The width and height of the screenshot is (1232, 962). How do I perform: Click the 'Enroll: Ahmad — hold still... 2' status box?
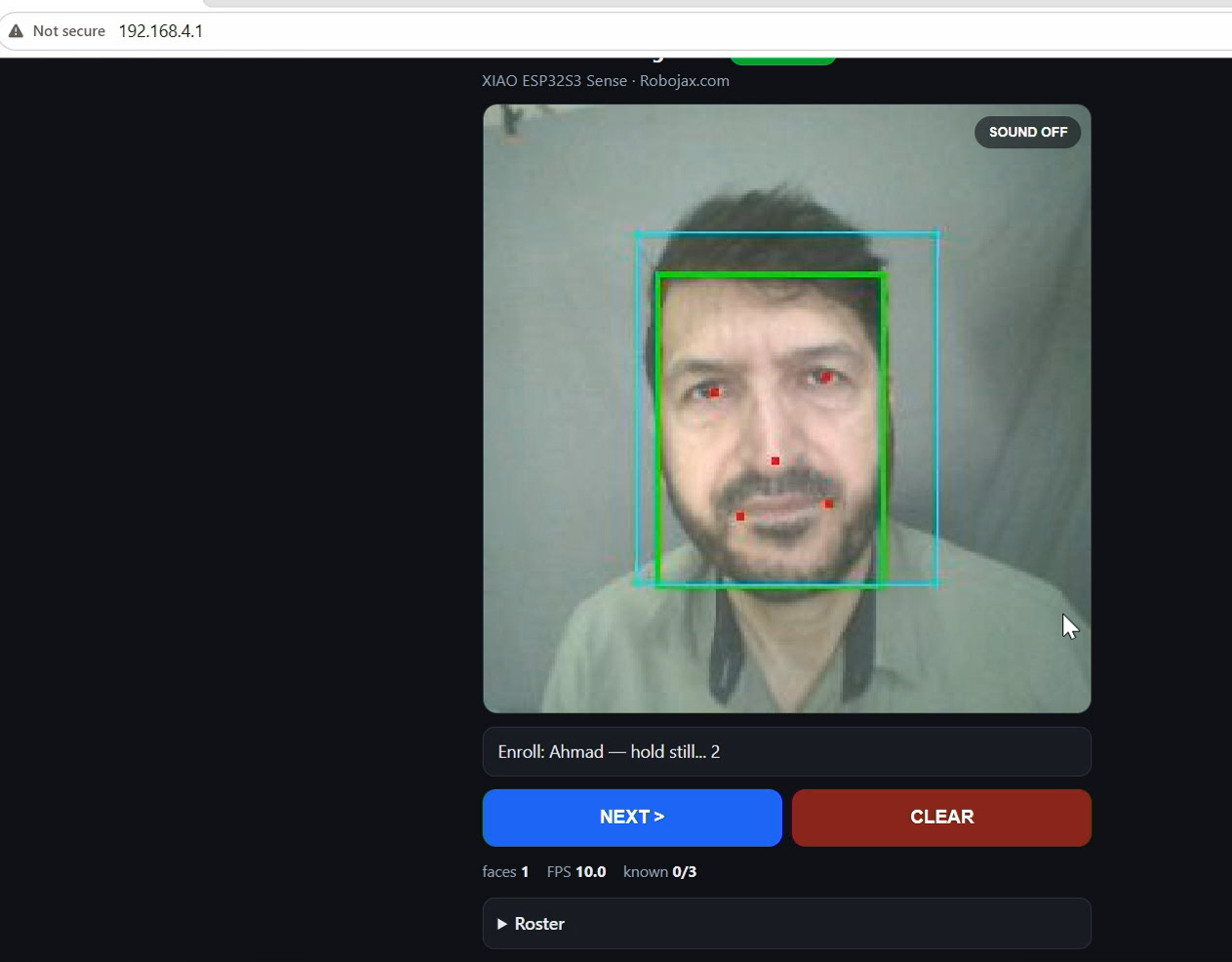786,752
